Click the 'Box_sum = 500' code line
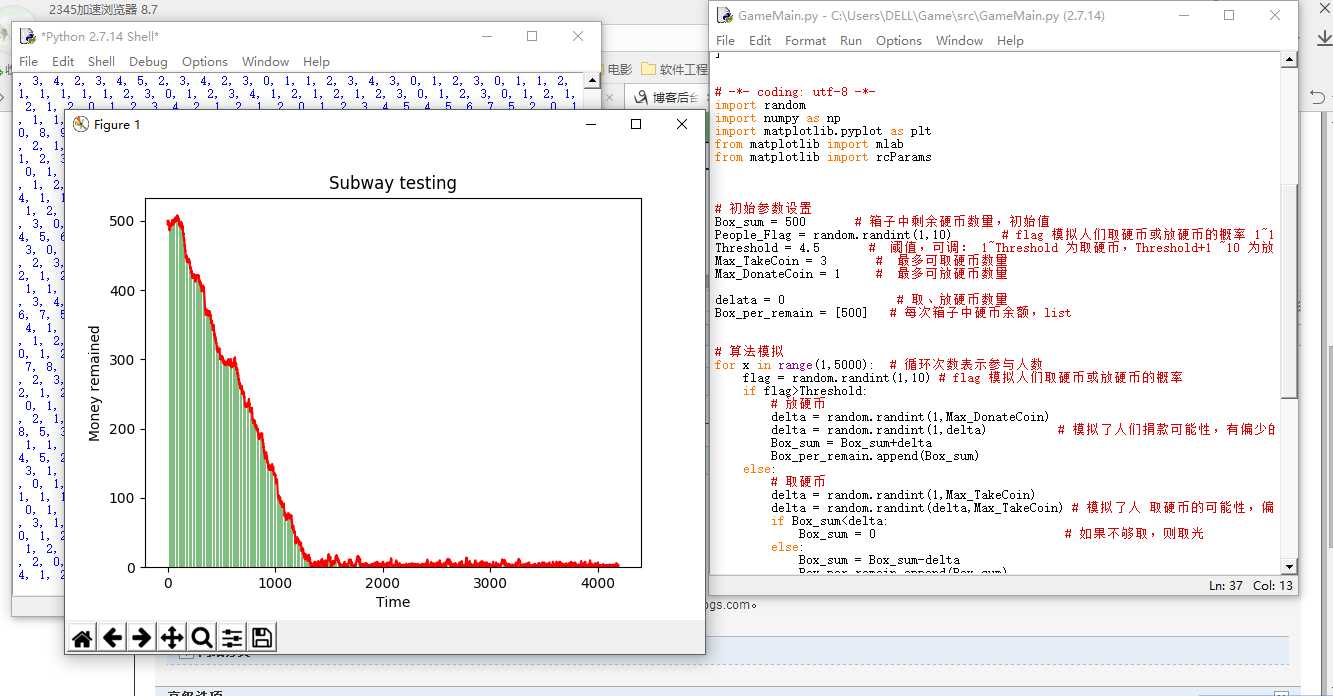 click(760, 222)
